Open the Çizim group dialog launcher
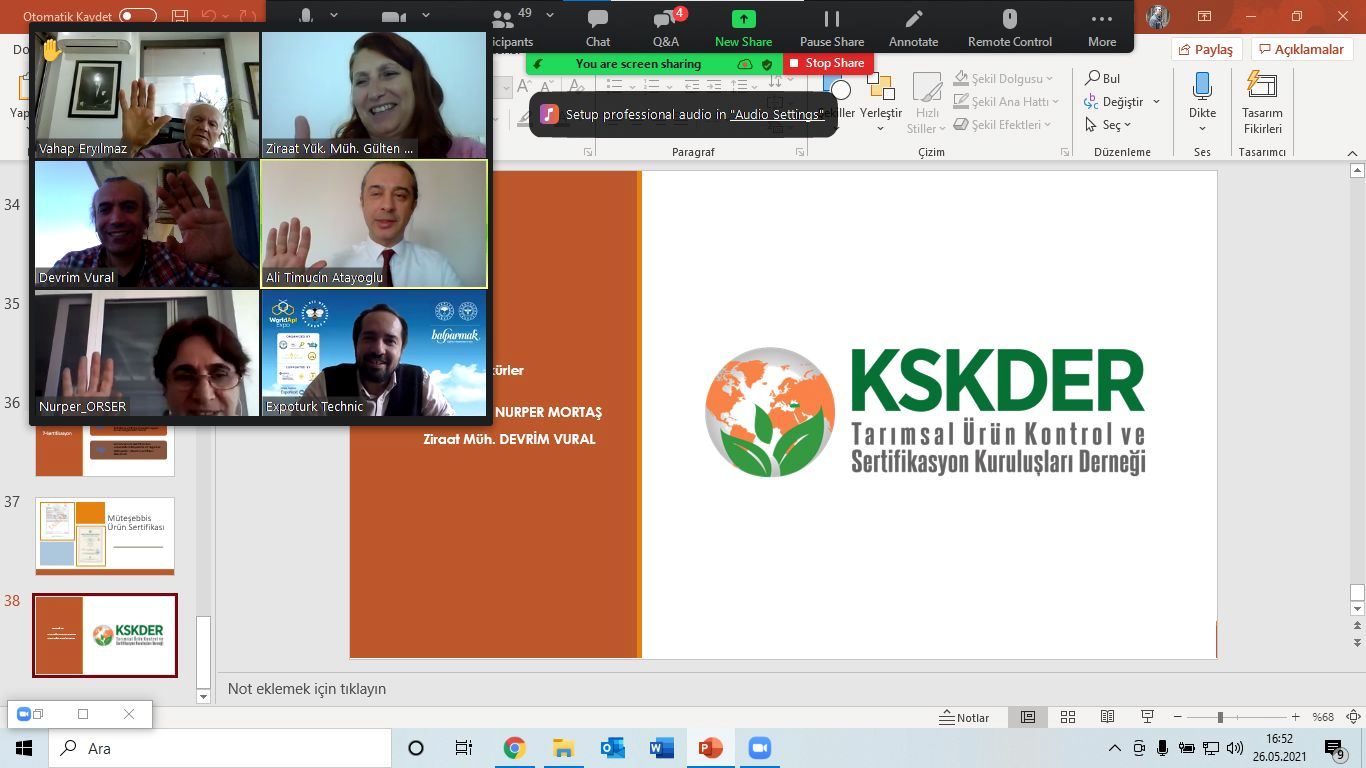Viewport: 1366px width, 768px height. 1064,152
